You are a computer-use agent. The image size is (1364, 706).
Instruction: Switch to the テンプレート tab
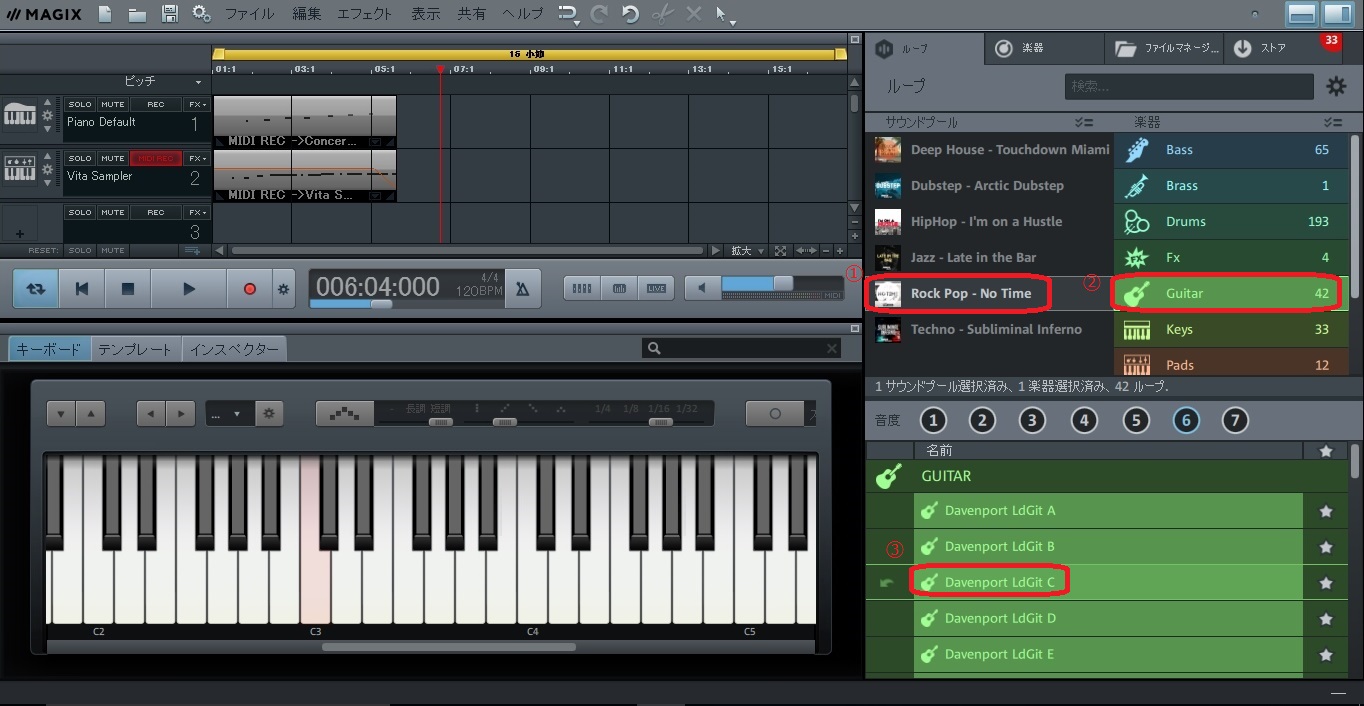click(136, 349)
